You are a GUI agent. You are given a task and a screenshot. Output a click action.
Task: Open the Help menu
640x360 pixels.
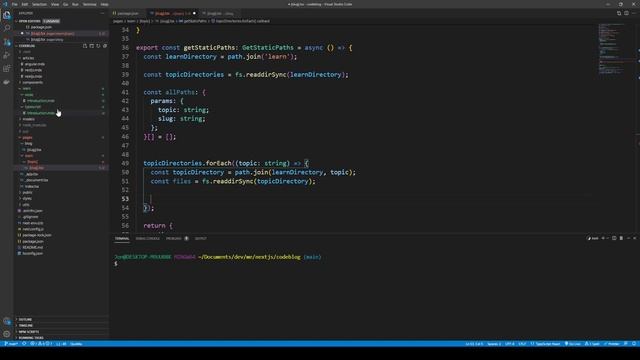[x=104, y=4]
